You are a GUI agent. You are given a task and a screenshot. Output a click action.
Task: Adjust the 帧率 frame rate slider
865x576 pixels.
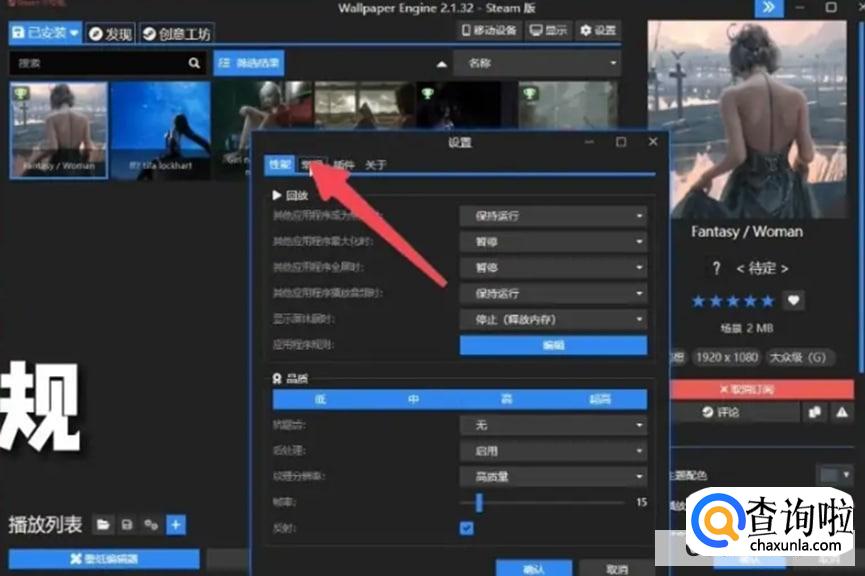479,502
